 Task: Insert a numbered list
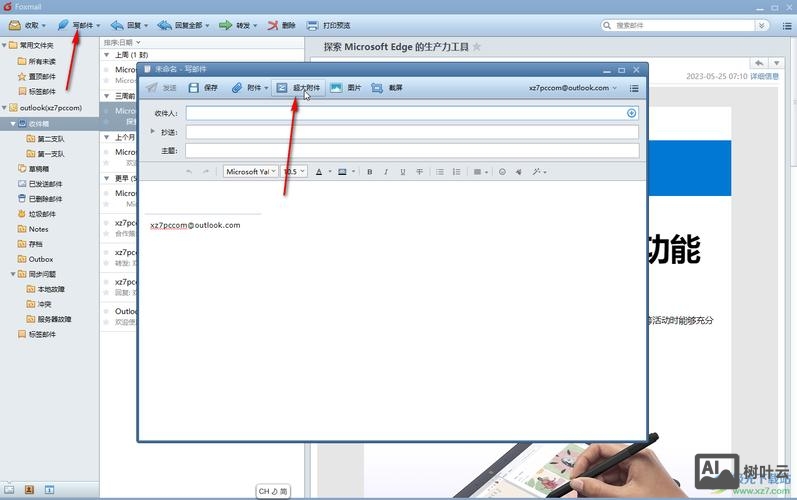(x=456, y=172)
